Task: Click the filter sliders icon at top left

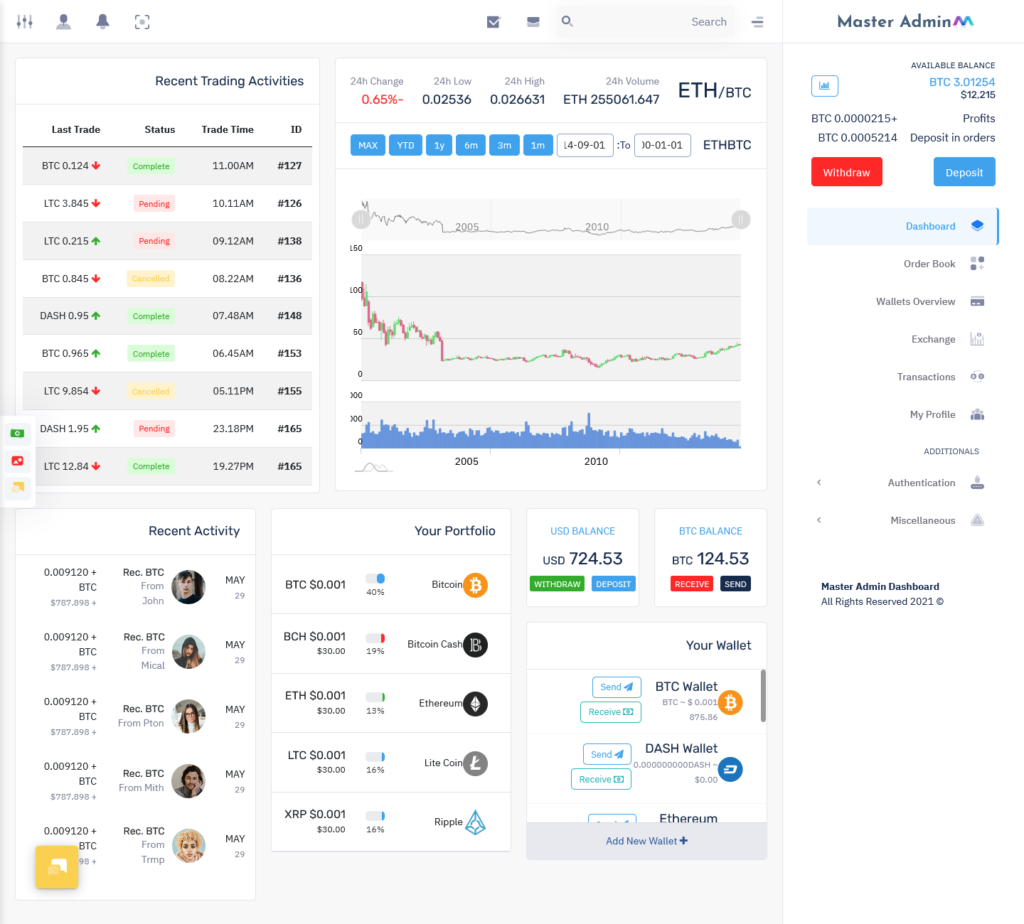Action: point(24,21)
